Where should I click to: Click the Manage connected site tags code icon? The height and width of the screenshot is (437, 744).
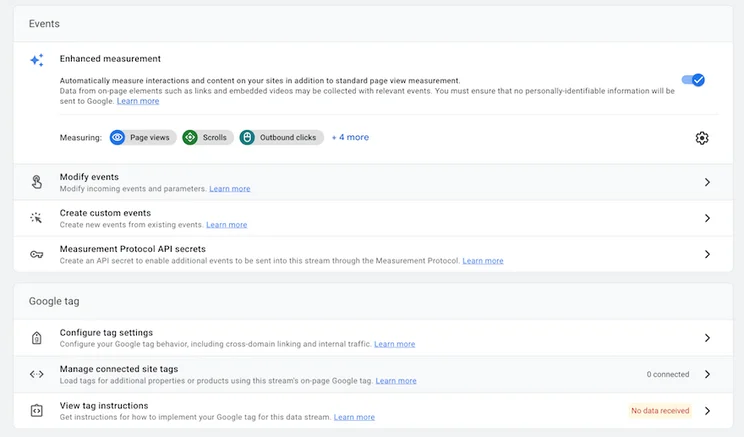click(x=37, y=374)
